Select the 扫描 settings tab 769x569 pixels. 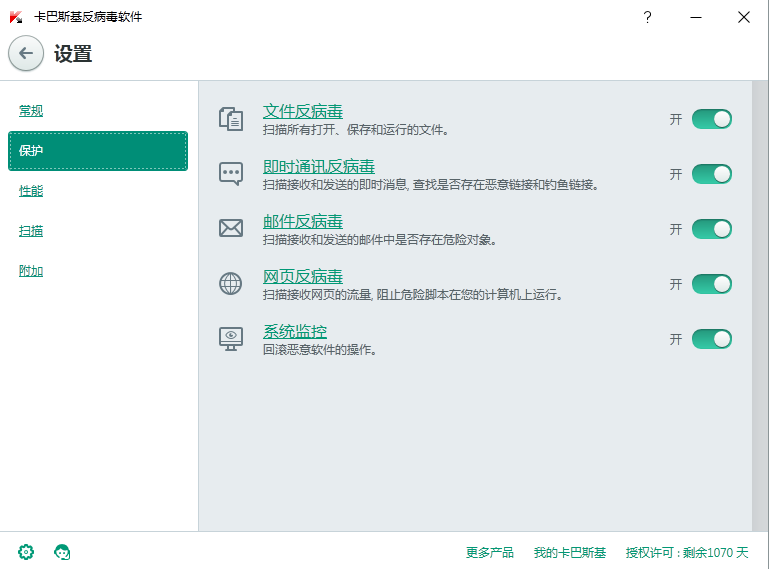31,231
